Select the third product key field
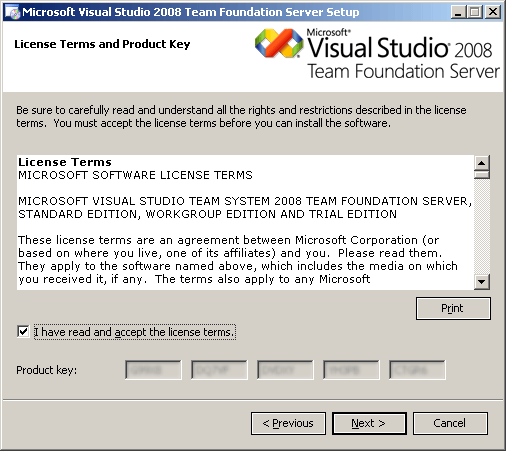 click(285, 370)
